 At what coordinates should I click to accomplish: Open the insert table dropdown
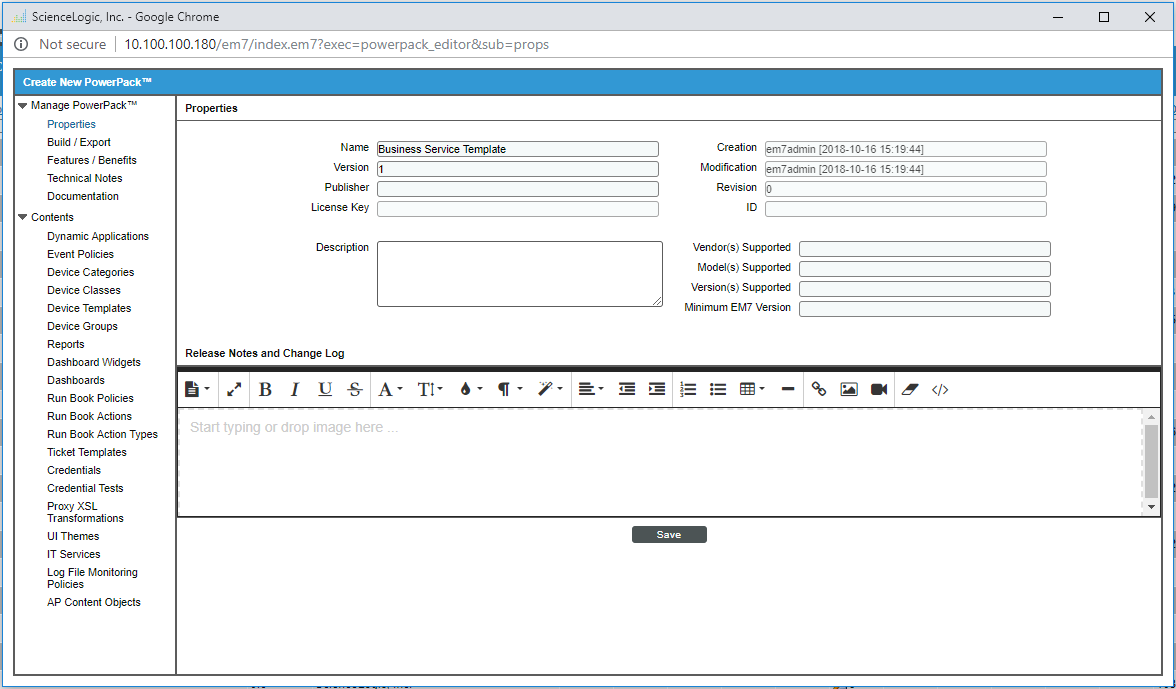(x=752, y=390)
